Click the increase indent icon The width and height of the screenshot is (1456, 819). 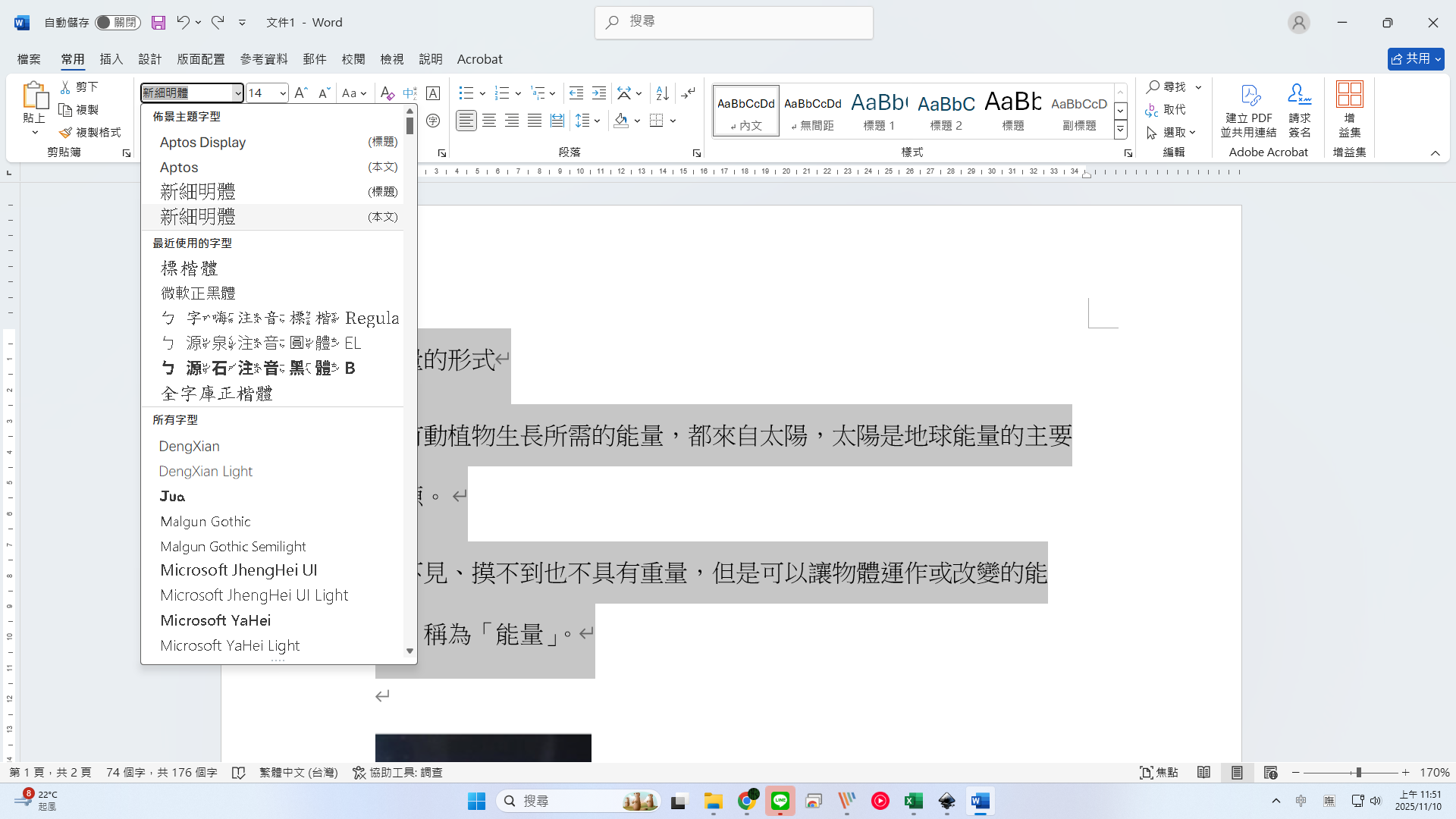click(x=599, y=93)
